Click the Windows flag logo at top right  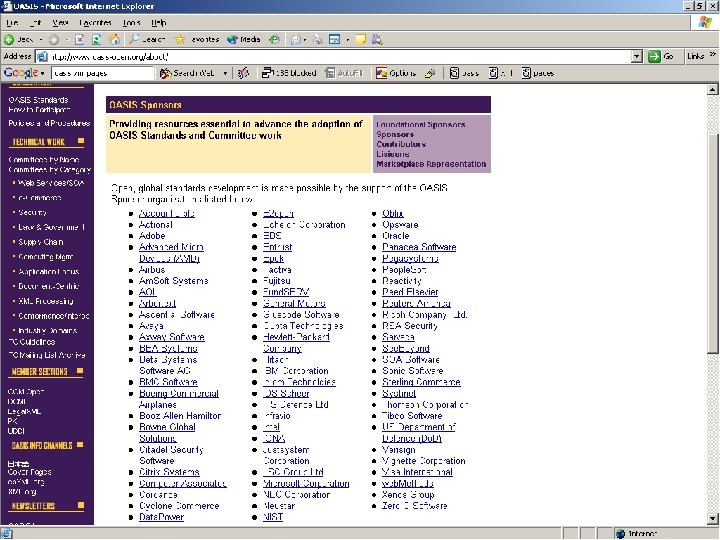point(705,22)
